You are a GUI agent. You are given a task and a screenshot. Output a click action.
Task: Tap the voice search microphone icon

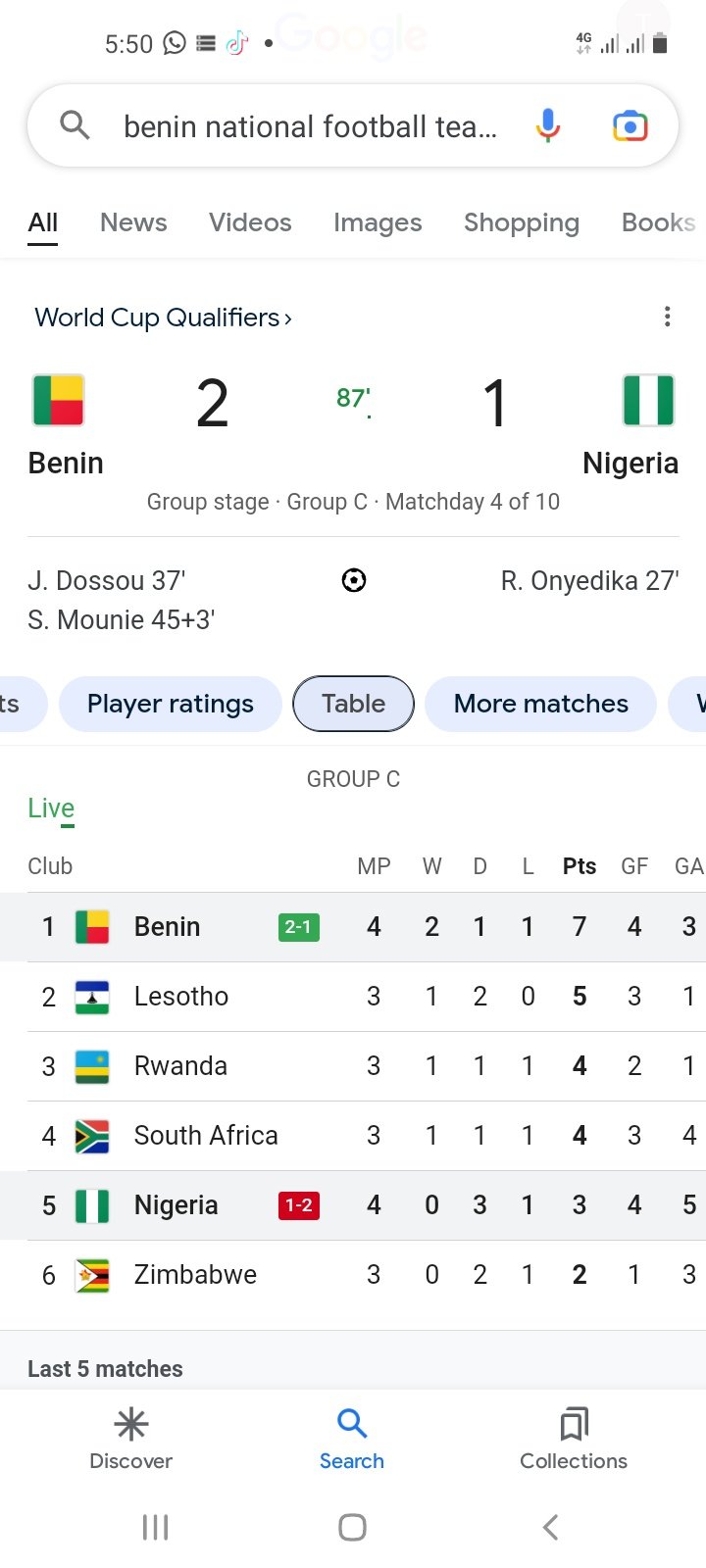click(x=548, y=126)
